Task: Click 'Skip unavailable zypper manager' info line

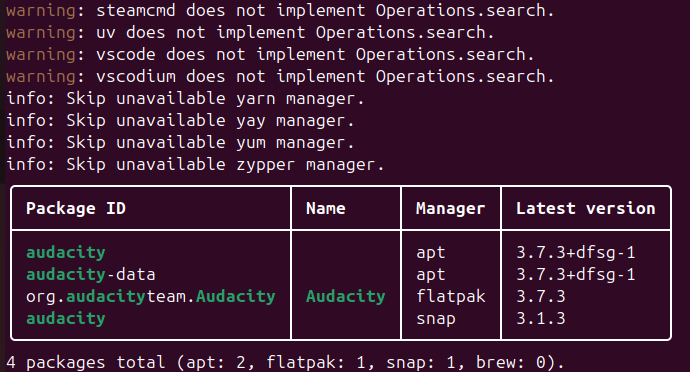Action: (x=195, y=165)
